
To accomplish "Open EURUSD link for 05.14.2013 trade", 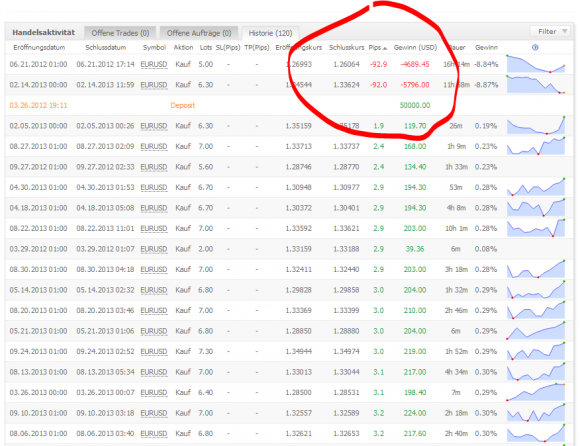I will (154, 290).
